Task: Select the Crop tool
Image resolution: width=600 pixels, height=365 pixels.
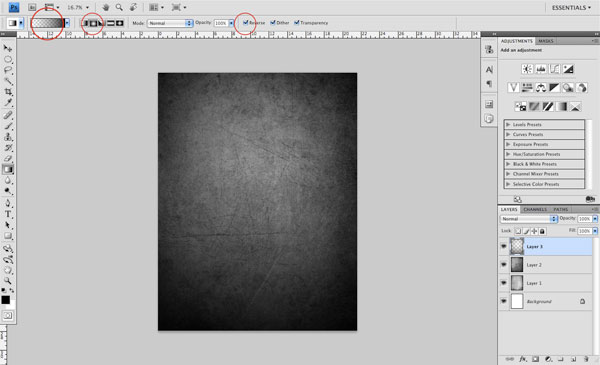Action: tap(8, 91)
